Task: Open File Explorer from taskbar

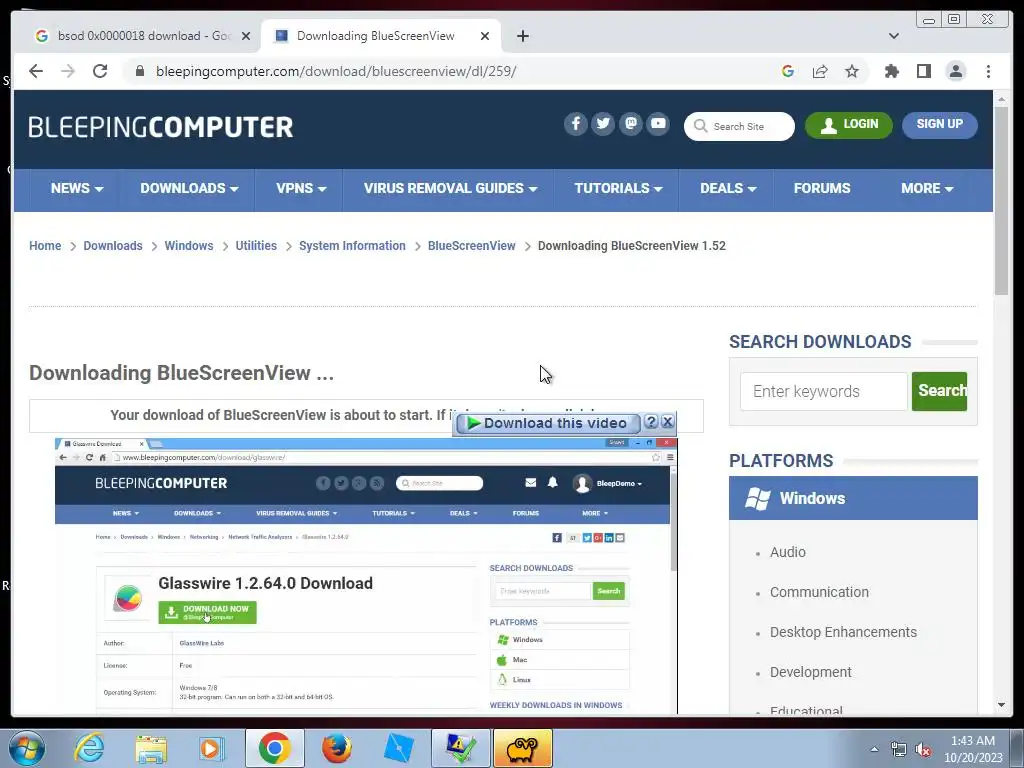Action: pyautogui.click(x=151, y=748)
